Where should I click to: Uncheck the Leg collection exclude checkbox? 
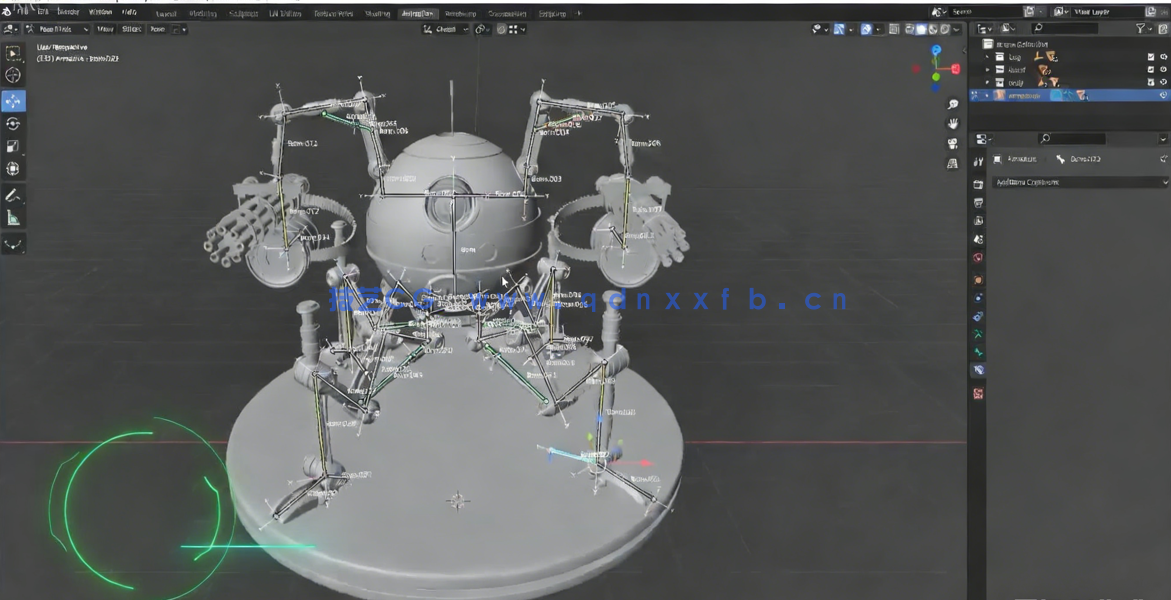point(1149,57)
